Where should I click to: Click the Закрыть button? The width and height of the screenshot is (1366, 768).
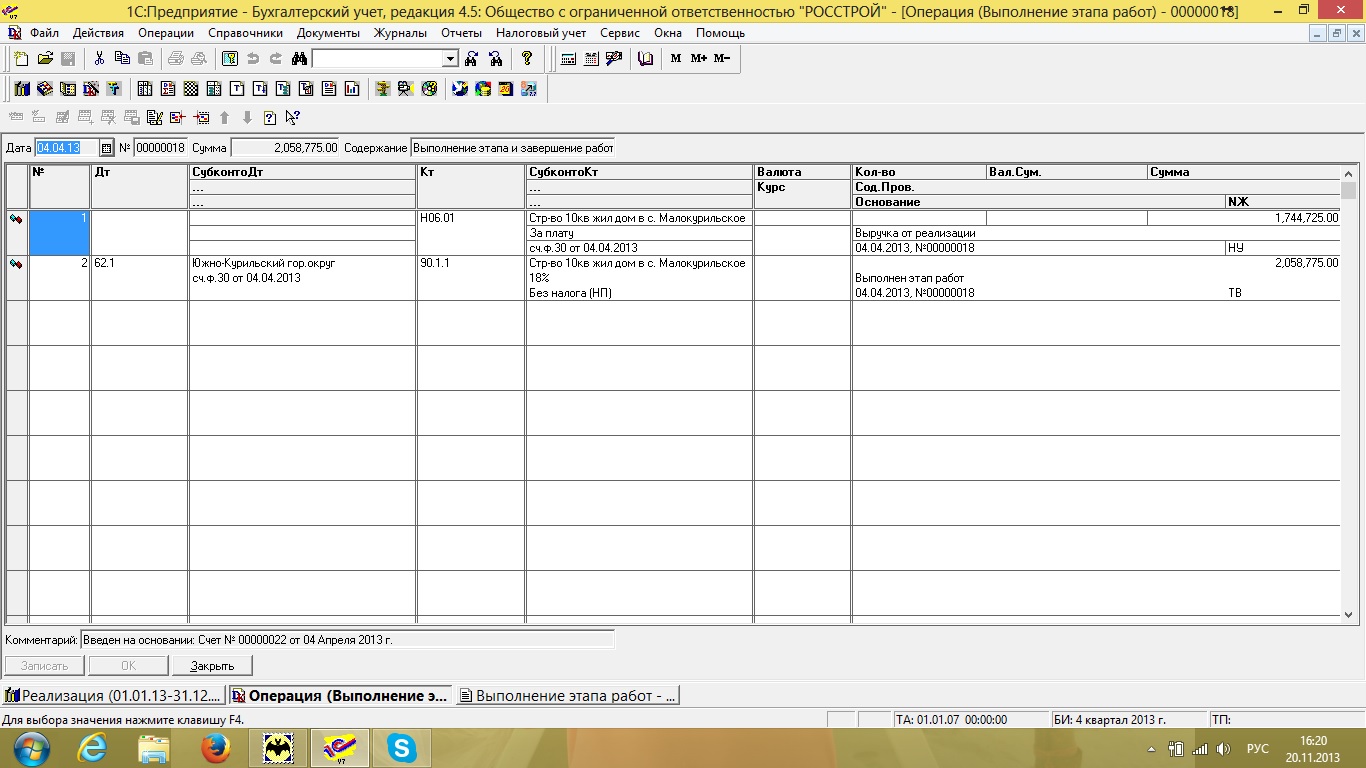212,666
